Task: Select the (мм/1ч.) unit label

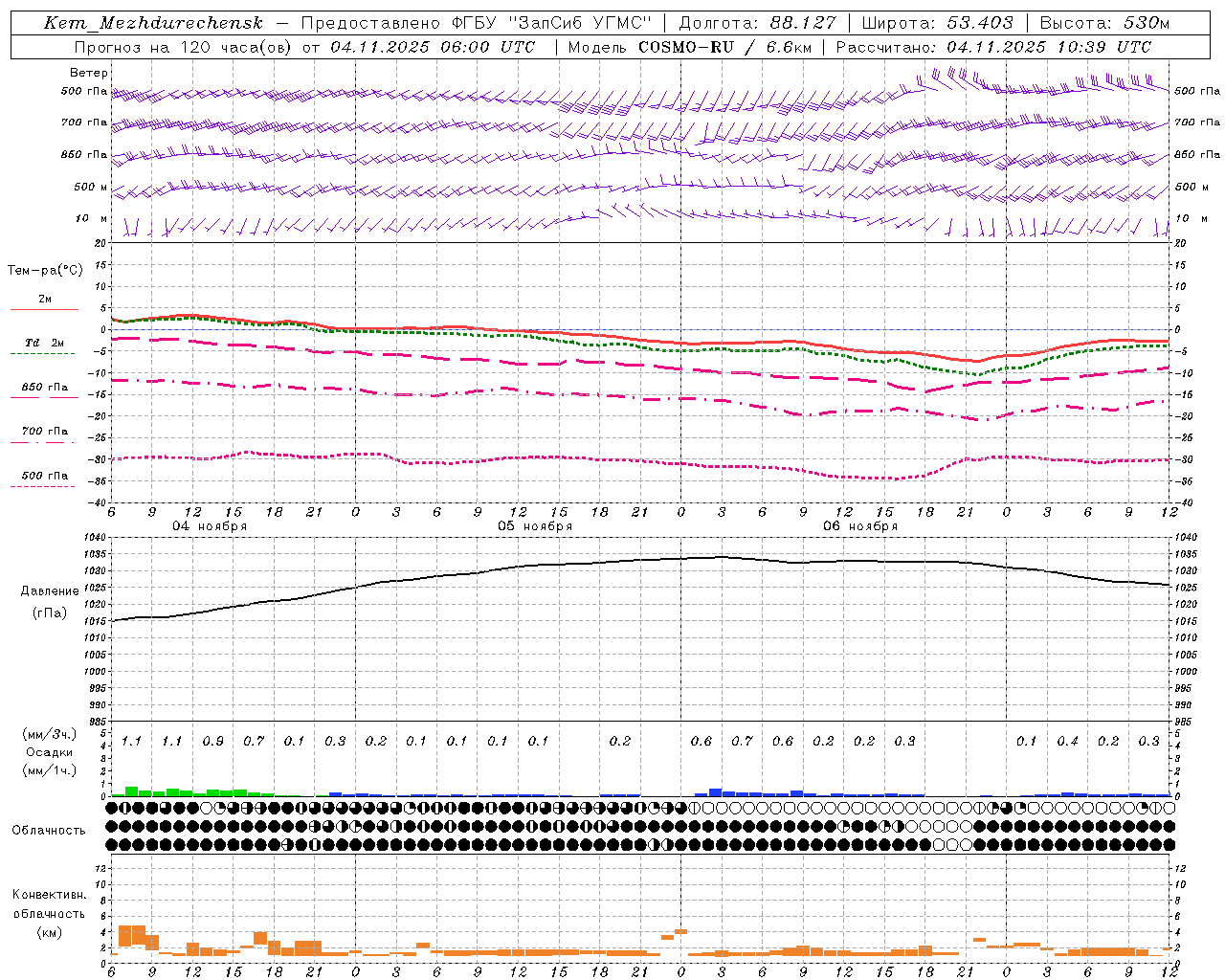Action: 50,770
